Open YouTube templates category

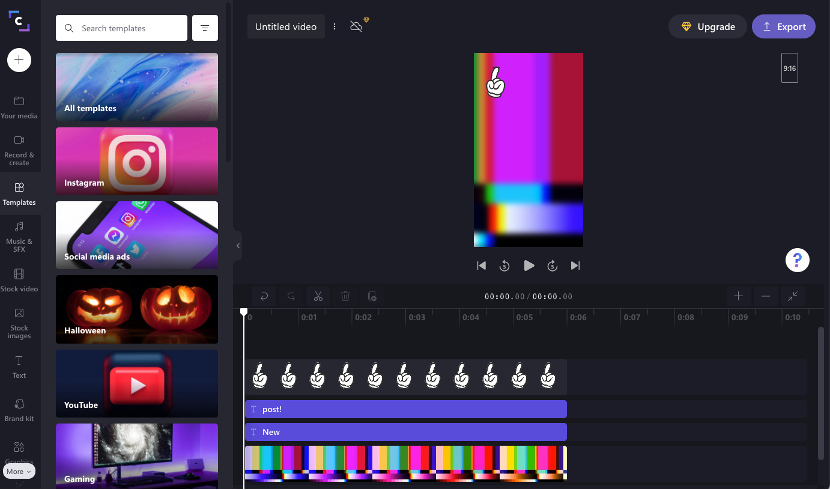[x=137, y=383]
